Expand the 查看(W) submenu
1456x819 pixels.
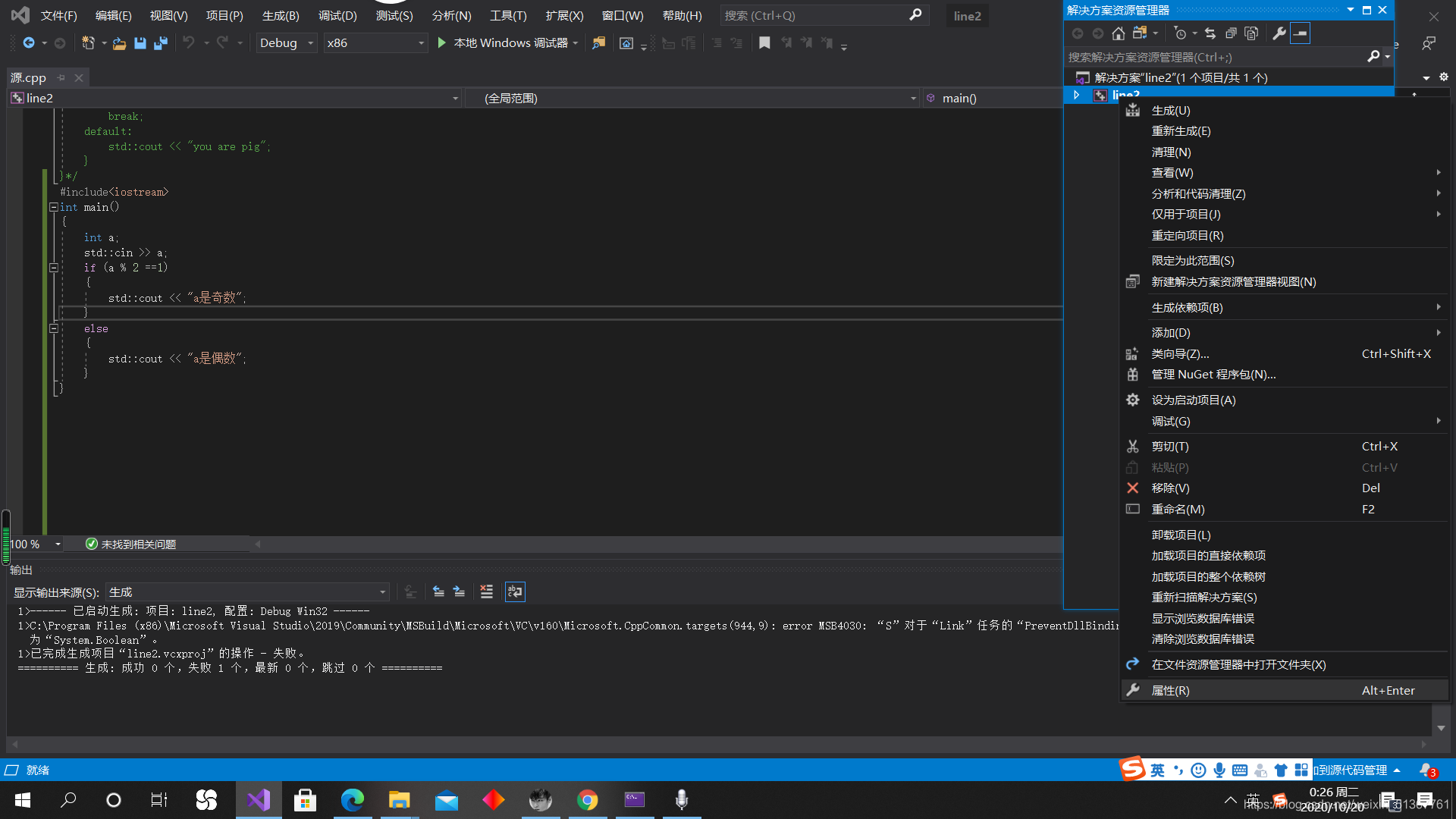click(x=1285, y=173)
